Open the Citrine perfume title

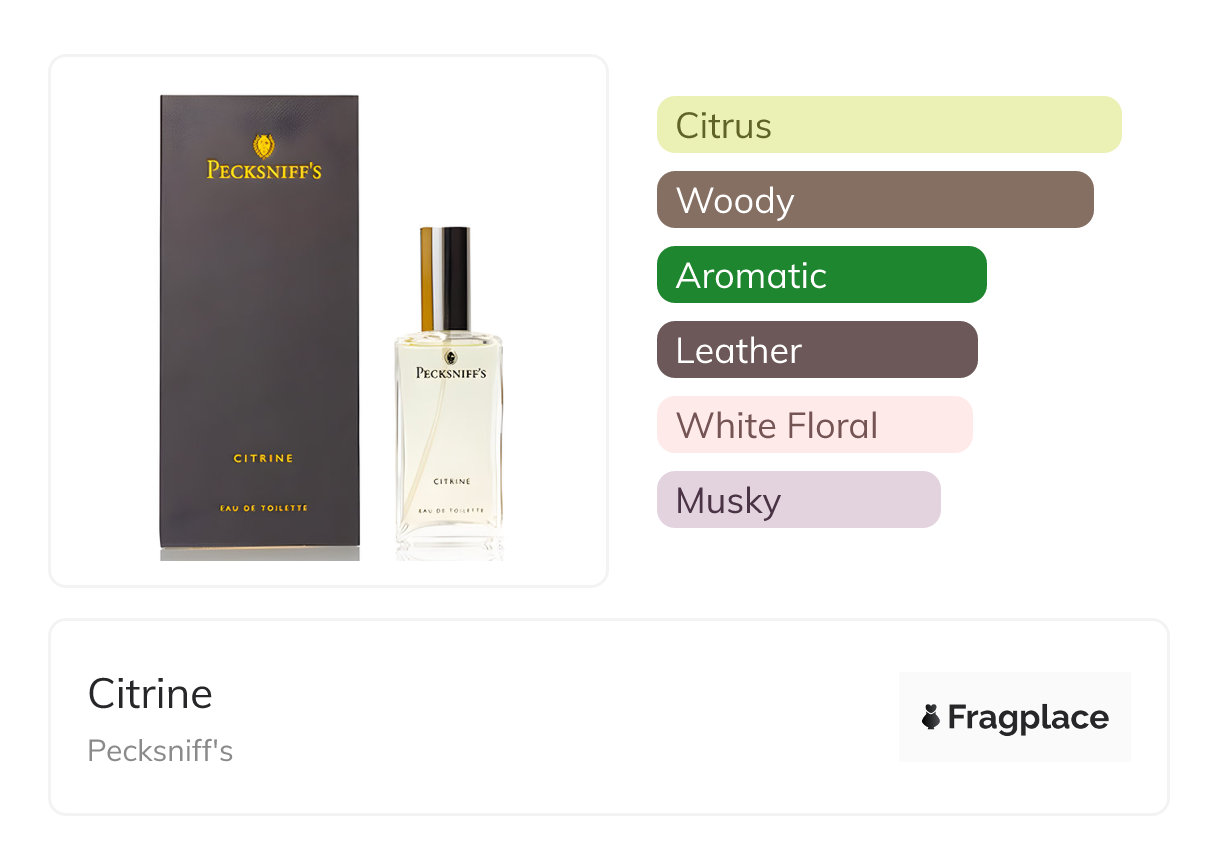click(x=150, y=694)
